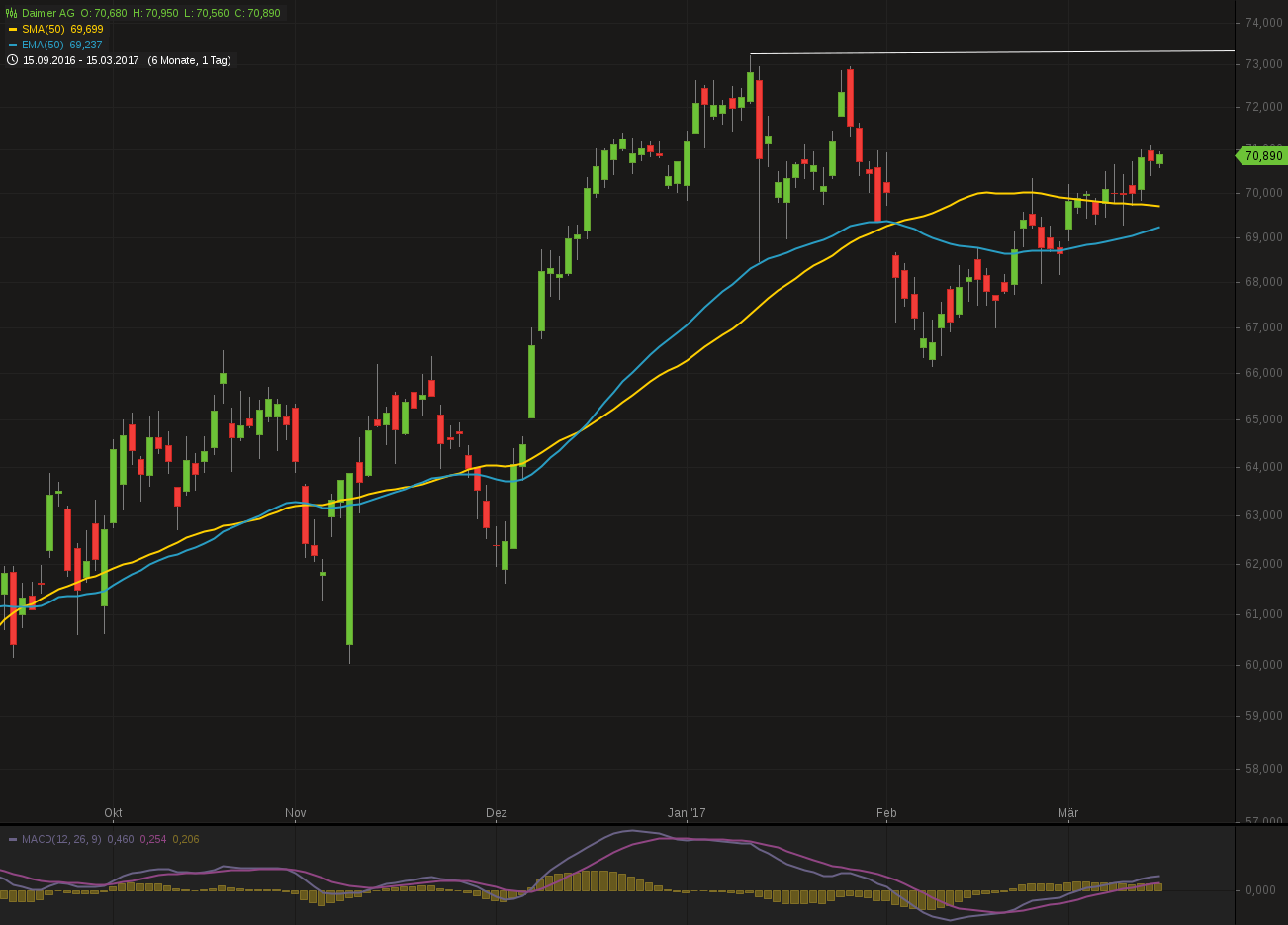Click the Feb label on the time axis
This screenshot has height=925, width=1288.
click(x=886, y=813)
